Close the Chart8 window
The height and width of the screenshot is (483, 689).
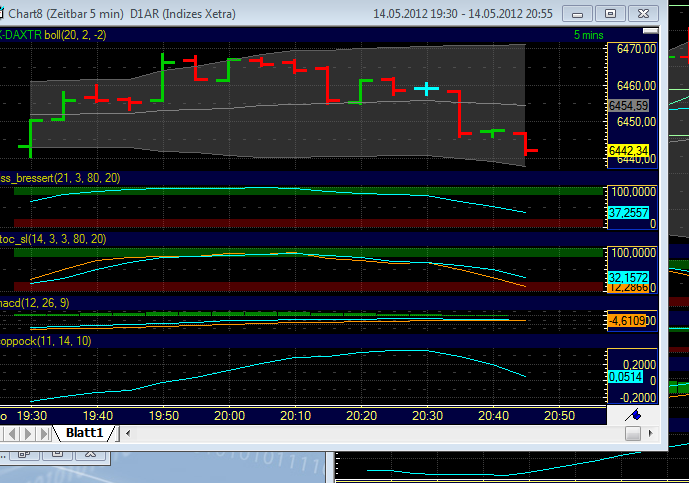pyautogui.click(x=643, y=14)
